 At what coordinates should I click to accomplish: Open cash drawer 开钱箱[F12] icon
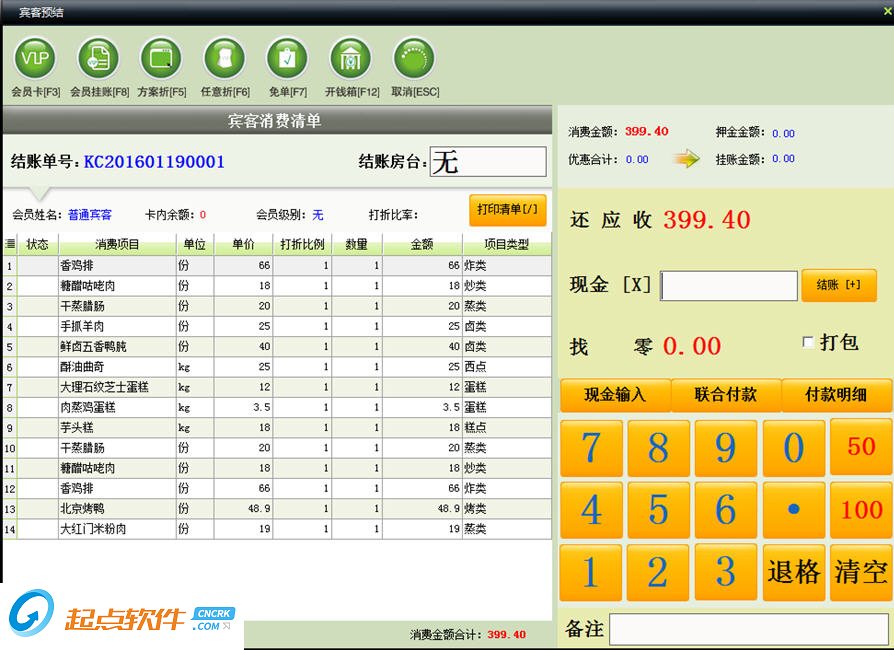pos(351,58)
